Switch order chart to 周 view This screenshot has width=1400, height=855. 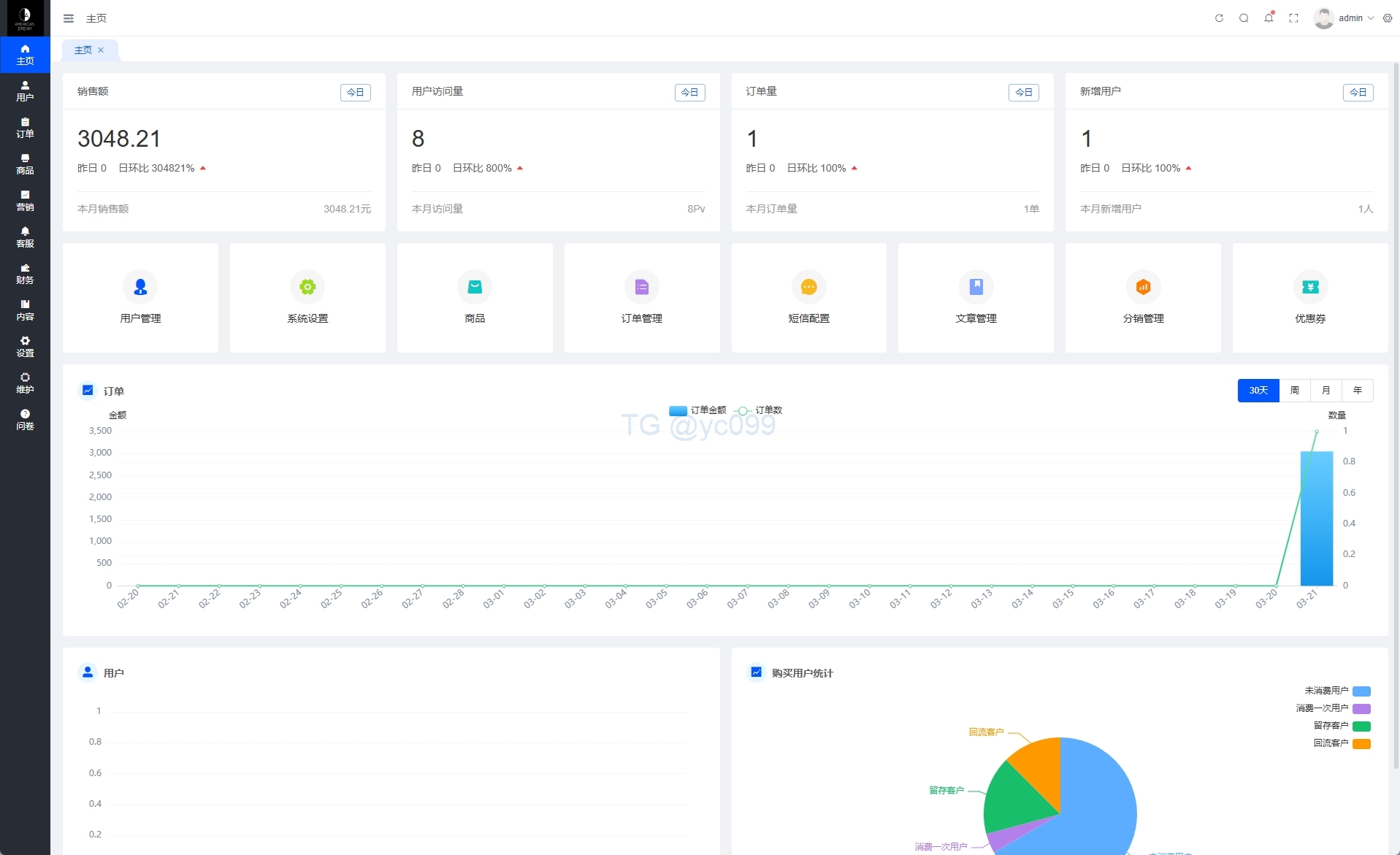pos(1294,391)
